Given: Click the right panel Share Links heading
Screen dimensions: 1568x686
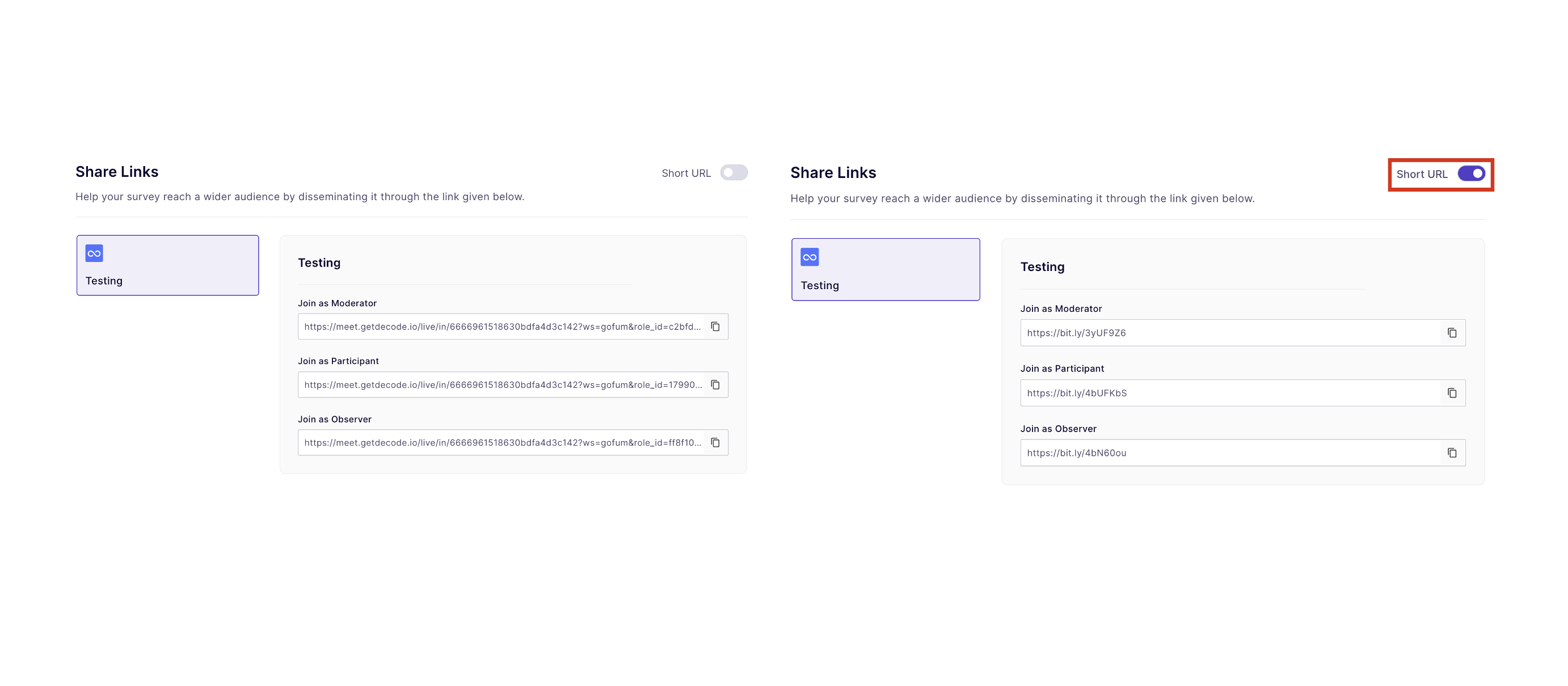Looking at the screenshot, I should [x=833, y=173].
